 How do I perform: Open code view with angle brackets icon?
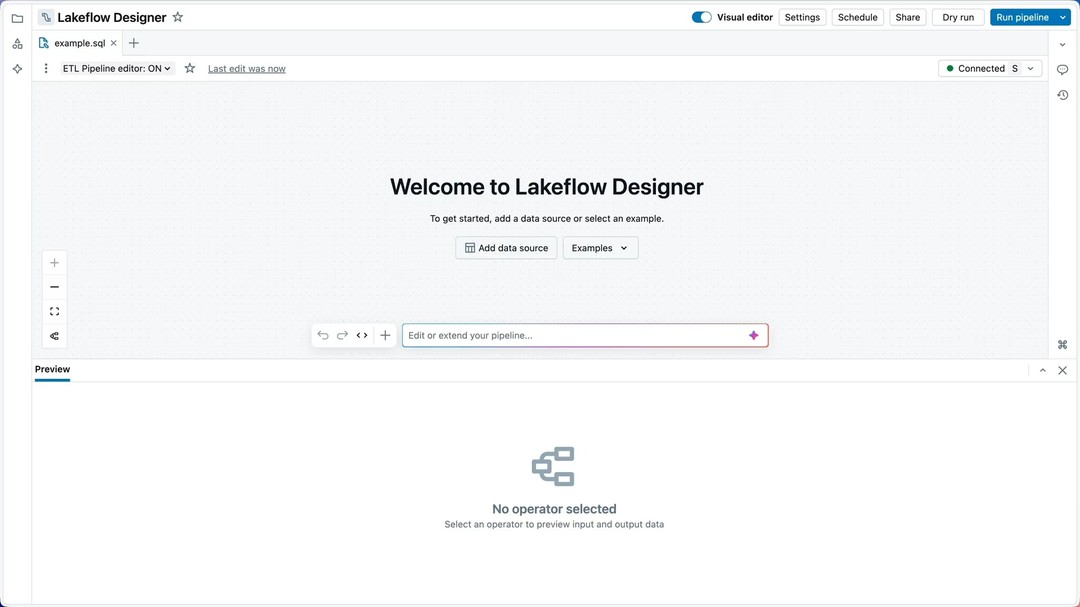(362, 336)
